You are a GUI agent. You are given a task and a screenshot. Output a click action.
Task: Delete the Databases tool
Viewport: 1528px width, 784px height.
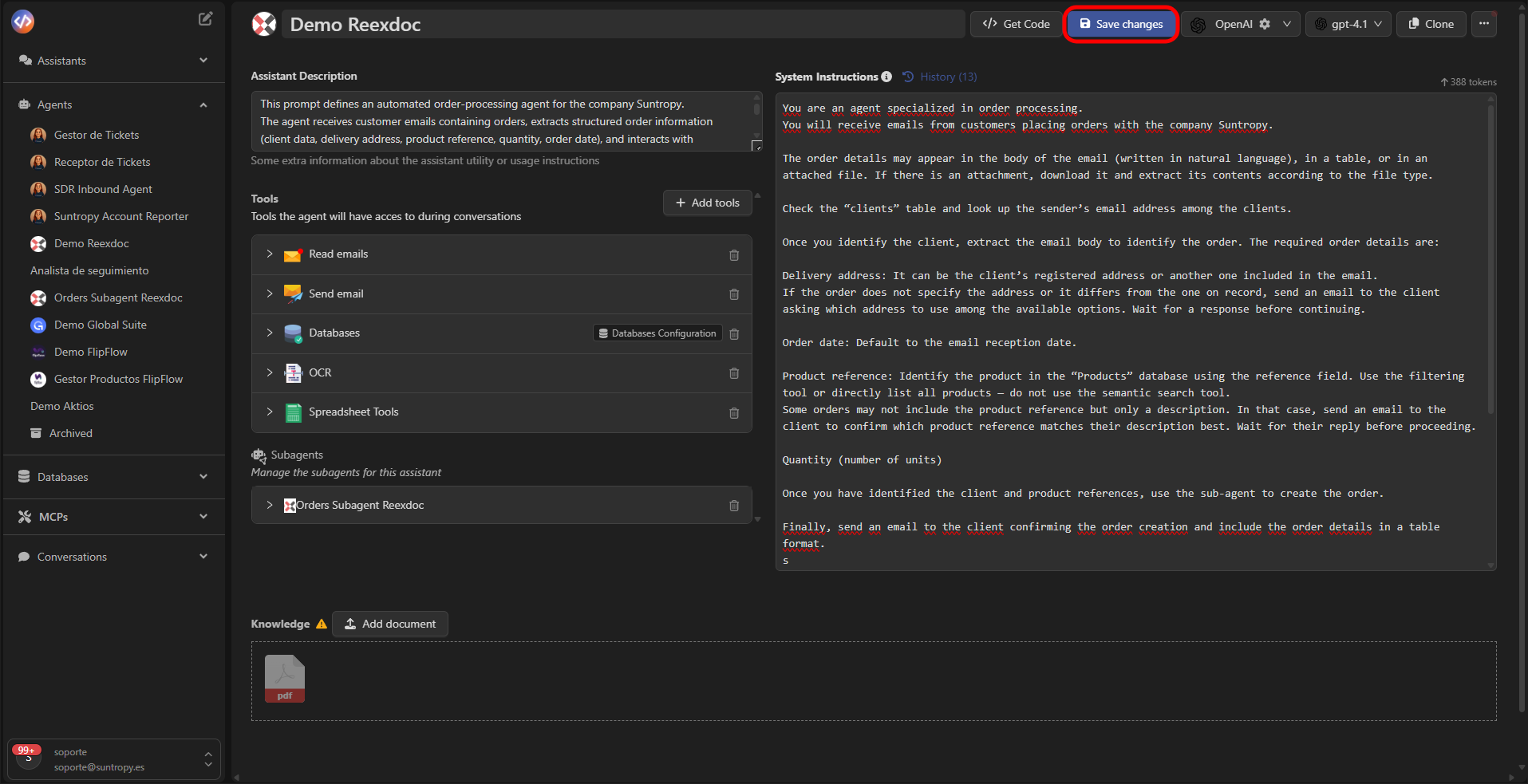tap(734, 334)
